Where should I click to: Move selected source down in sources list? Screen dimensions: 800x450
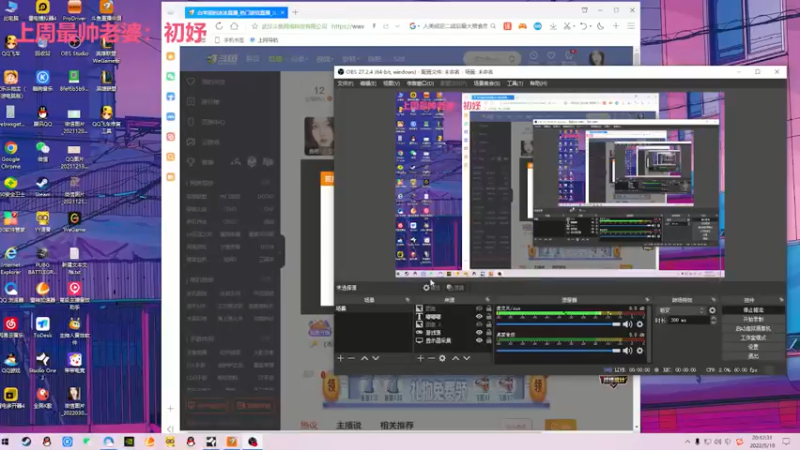tap(466, 358)
